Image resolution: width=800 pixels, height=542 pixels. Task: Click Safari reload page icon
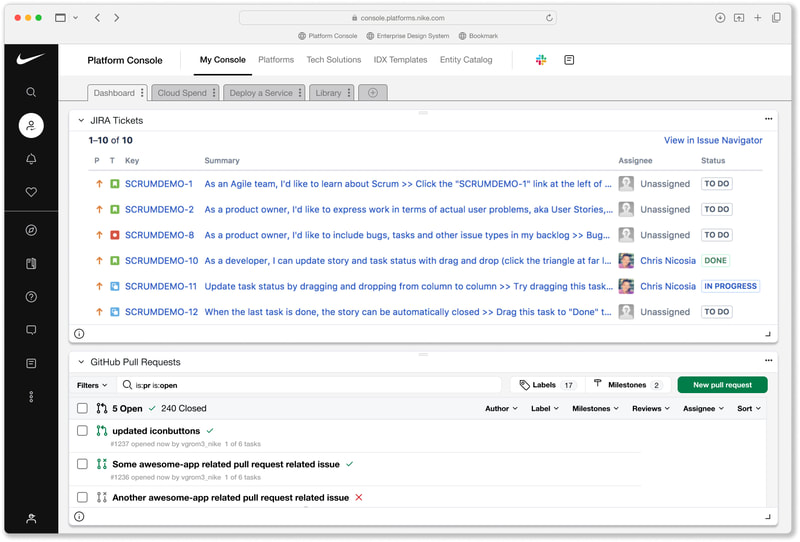point(549,18)
